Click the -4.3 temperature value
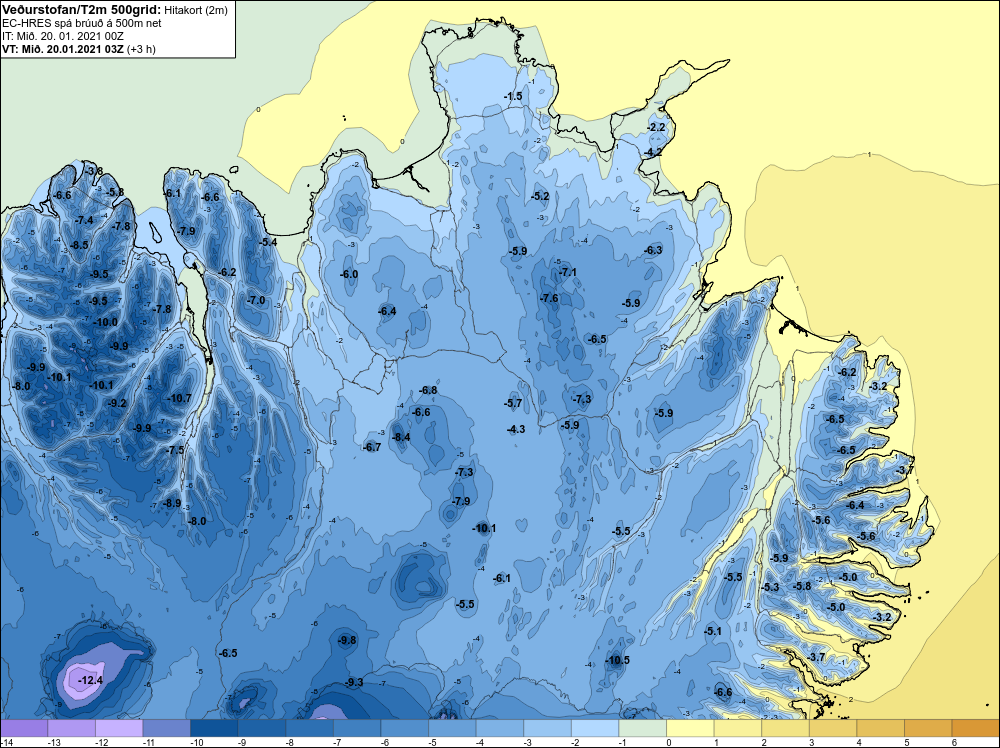The image size is (1000, 748). click(516, 429)
